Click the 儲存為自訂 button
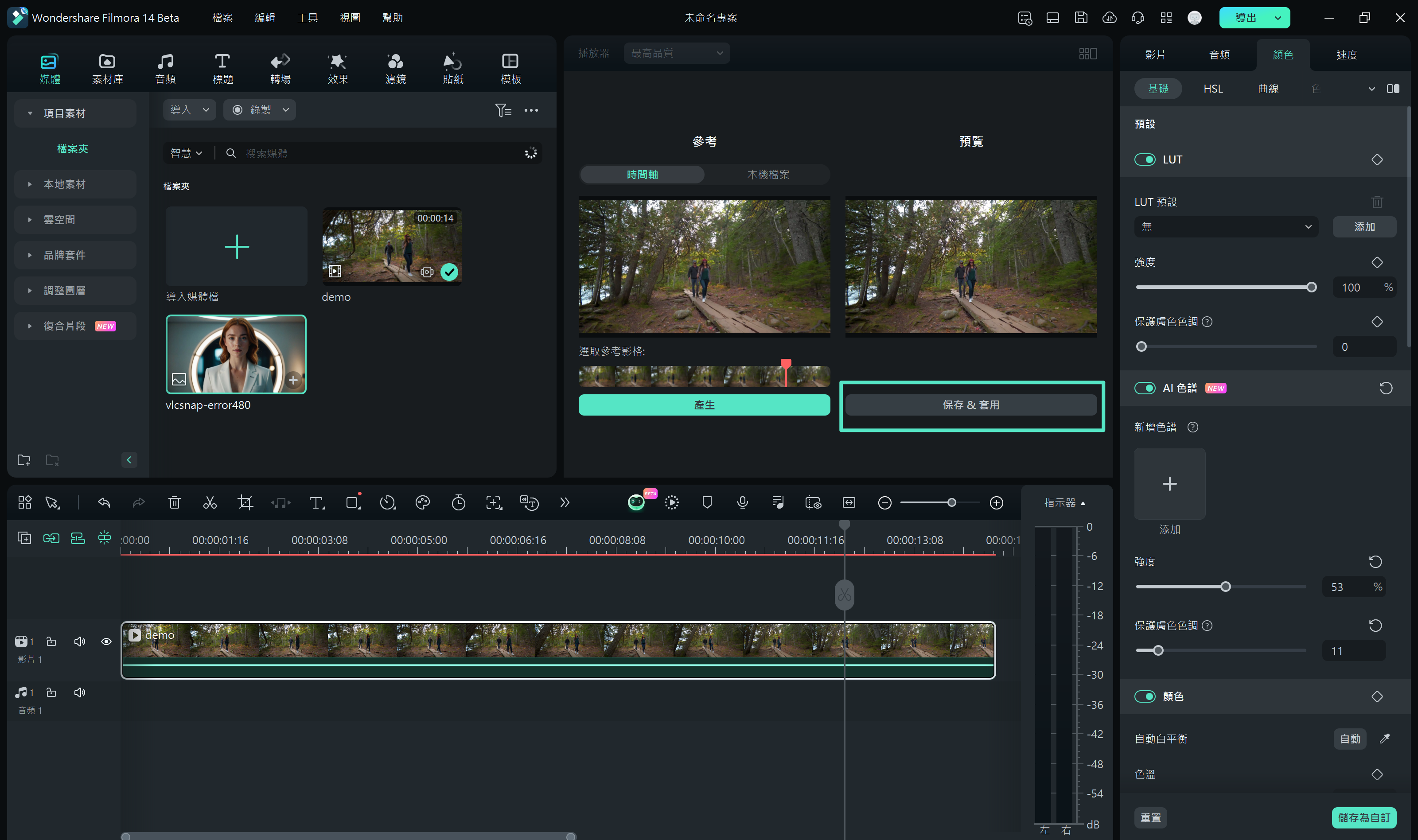This screenshot has height=840, width=1418. click(1363, 817)
